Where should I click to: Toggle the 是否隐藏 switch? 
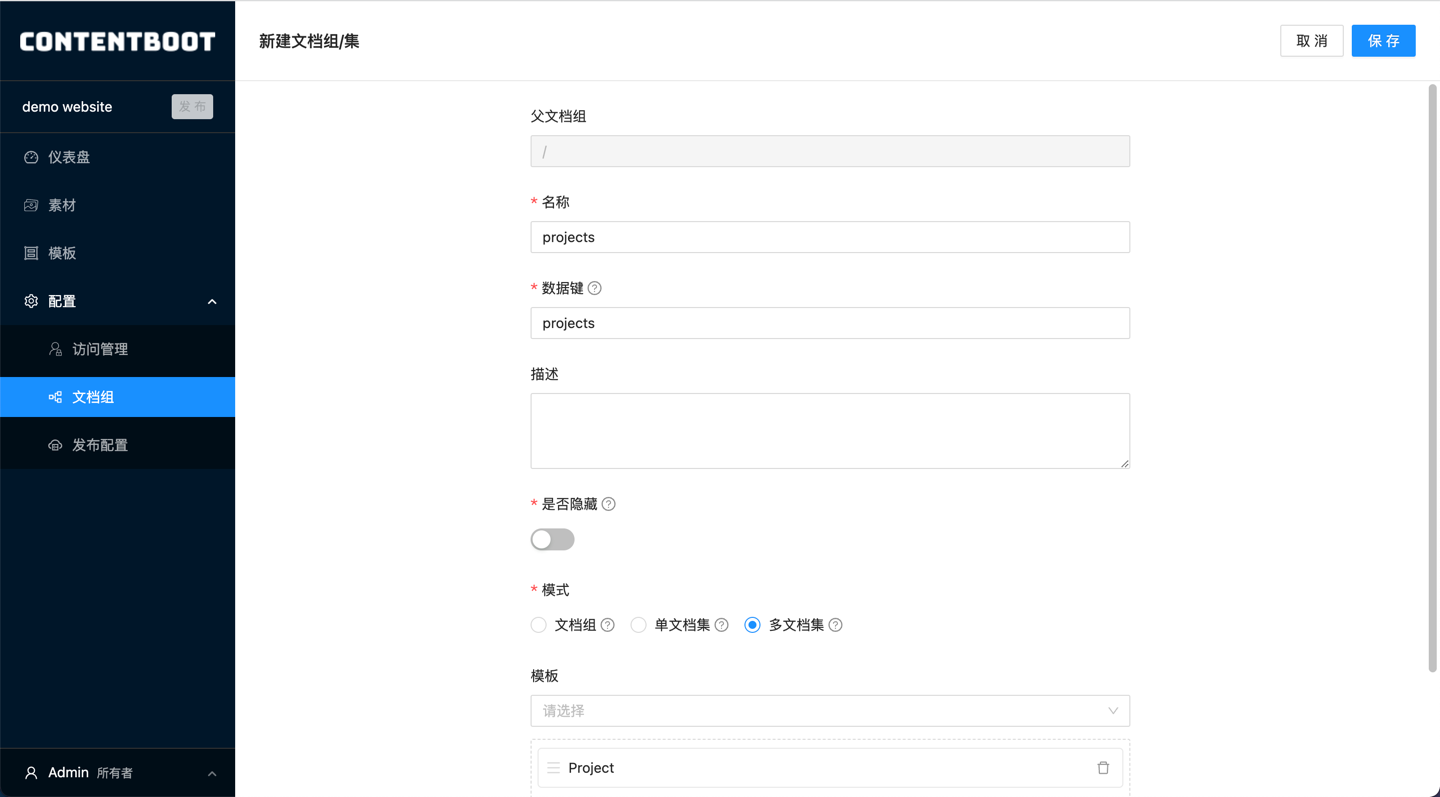pyautogui.click(x=552, y=539)
